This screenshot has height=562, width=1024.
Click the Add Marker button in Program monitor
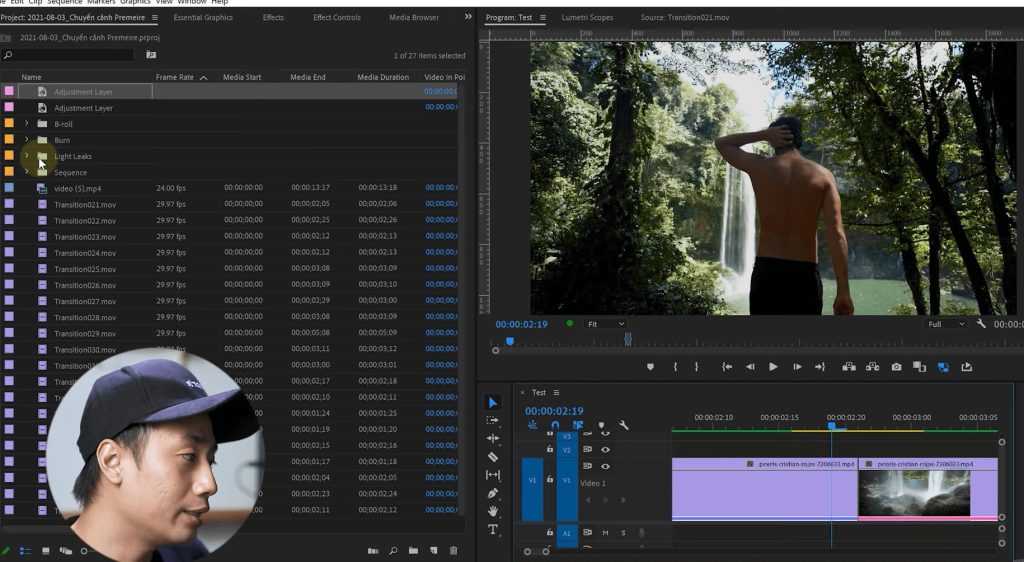tap(650, 367)
